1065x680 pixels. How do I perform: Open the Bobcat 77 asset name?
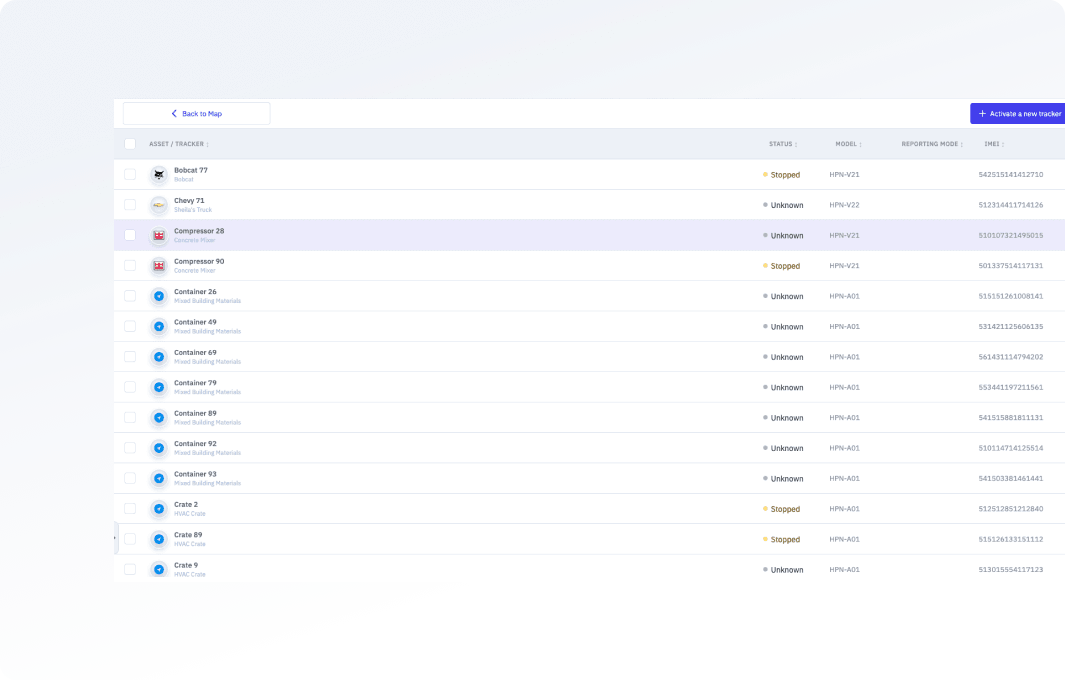tap(191, 171)
